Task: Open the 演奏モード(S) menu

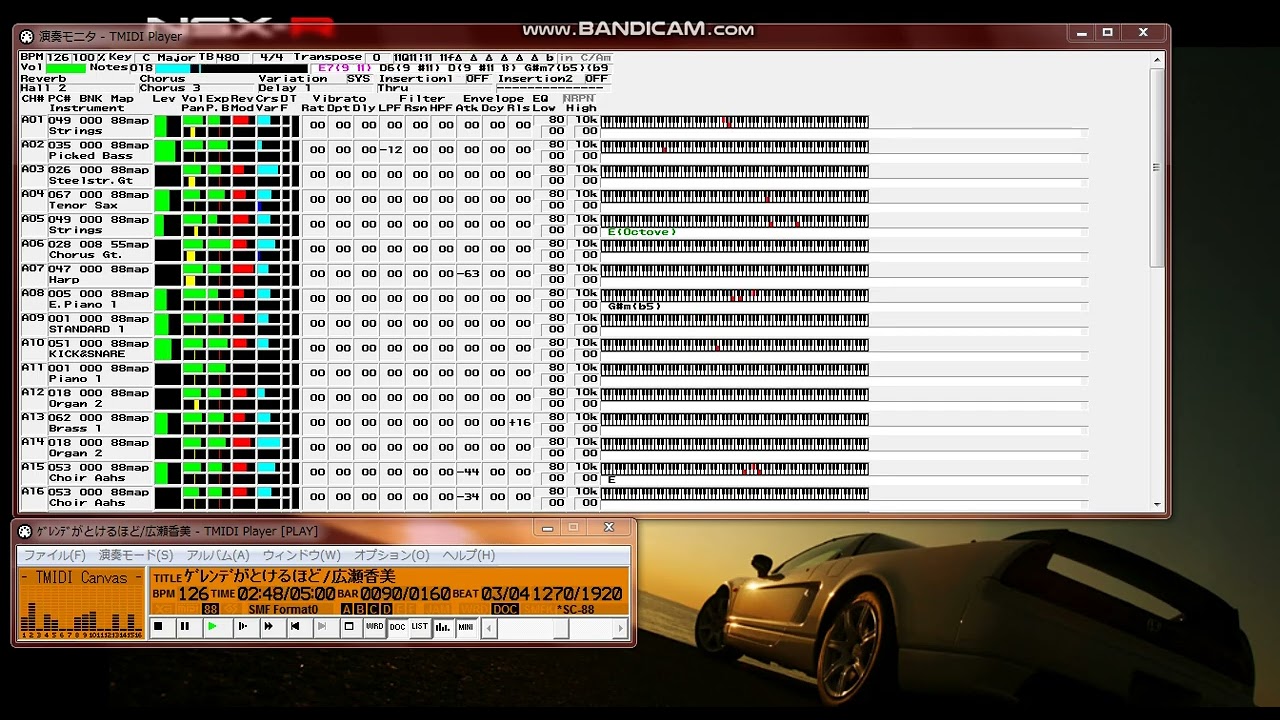Action: click(x=136, y=555)
